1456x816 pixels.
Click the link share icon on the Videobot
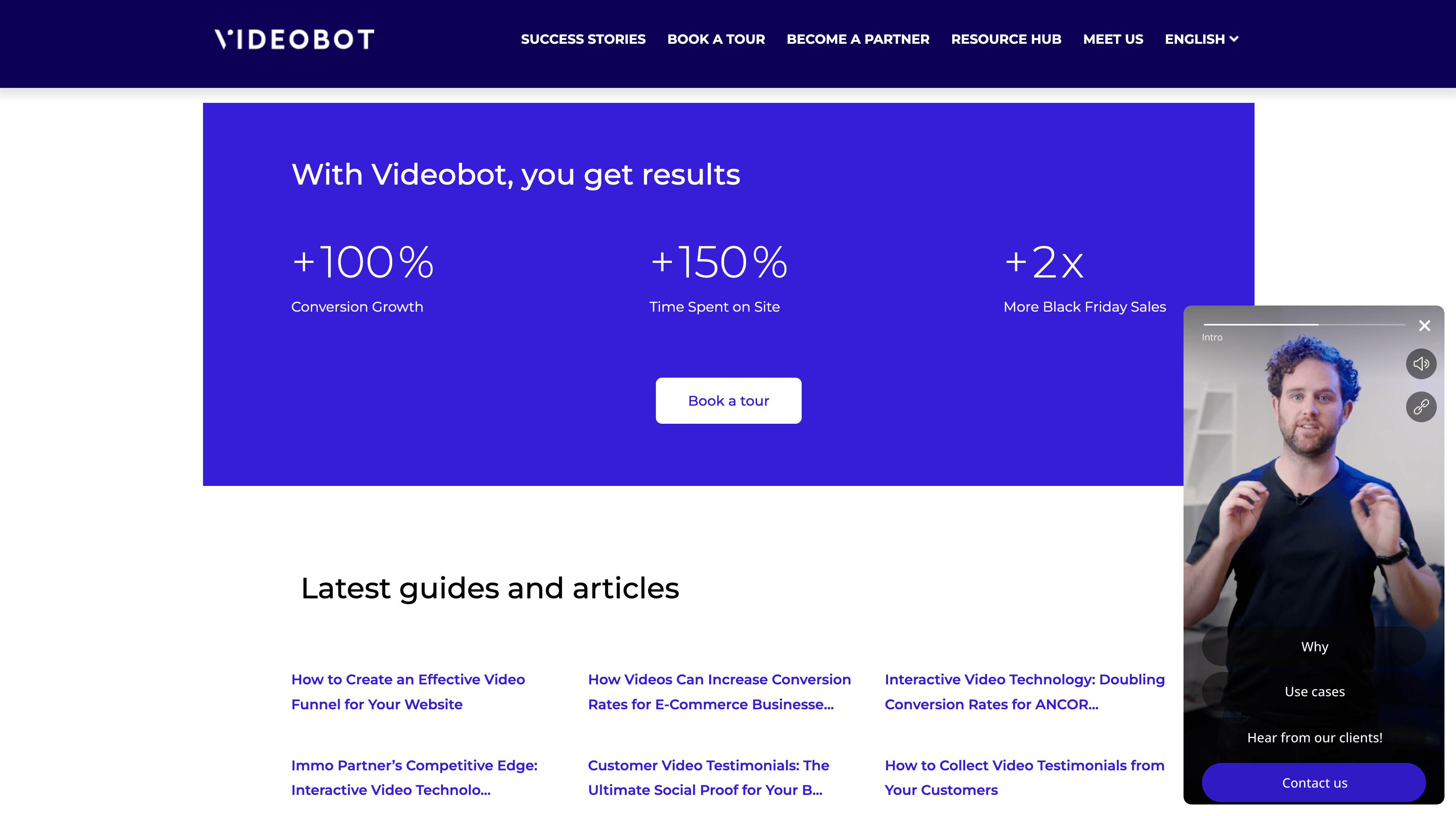click(1422, 406)
